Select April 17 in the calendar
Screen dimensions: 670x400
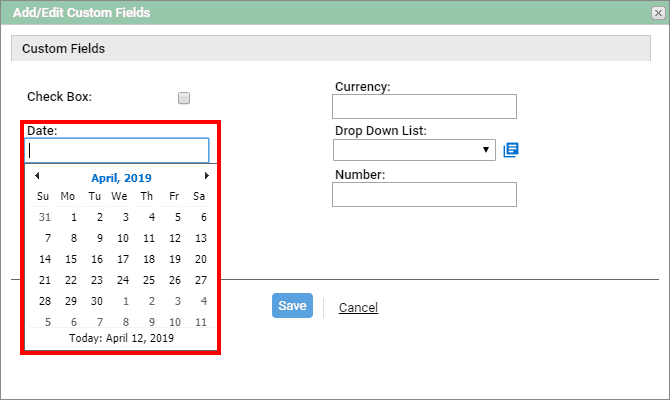pyautogui.click(x=123, y=259)
